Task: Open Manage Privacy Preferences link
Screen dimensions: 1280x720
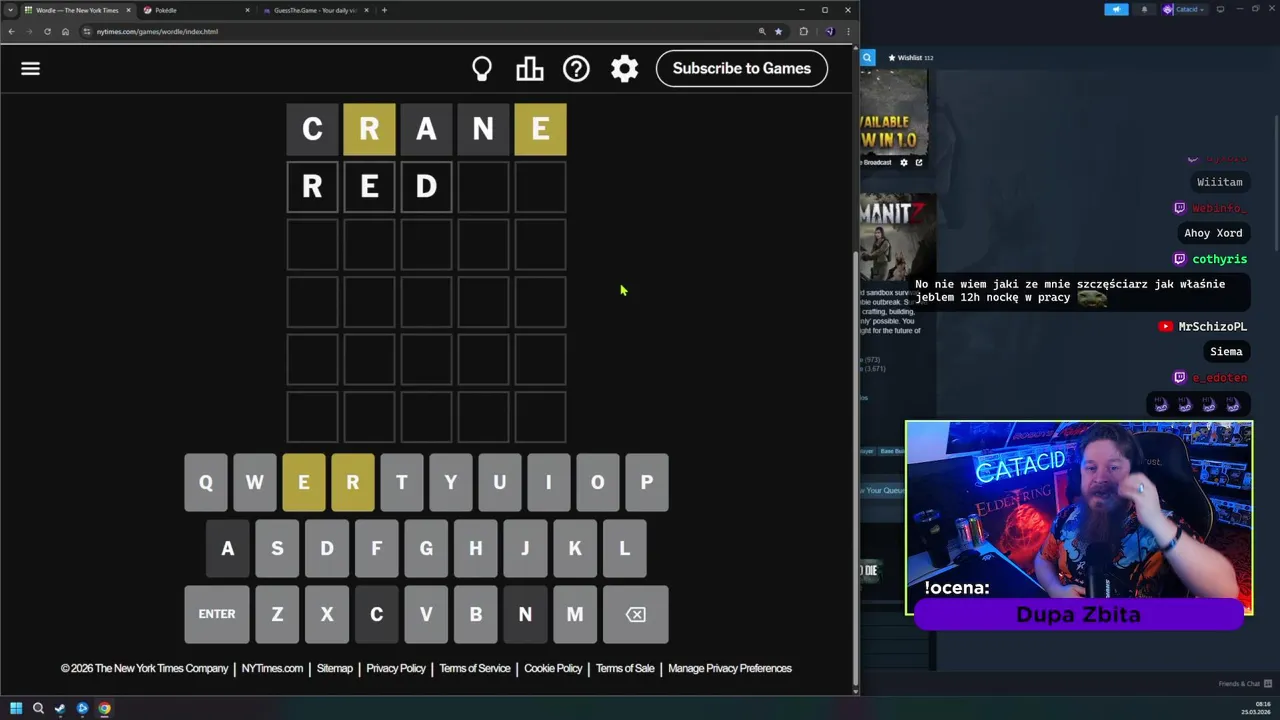Action: pyautogui.click(x=730, y=668)
